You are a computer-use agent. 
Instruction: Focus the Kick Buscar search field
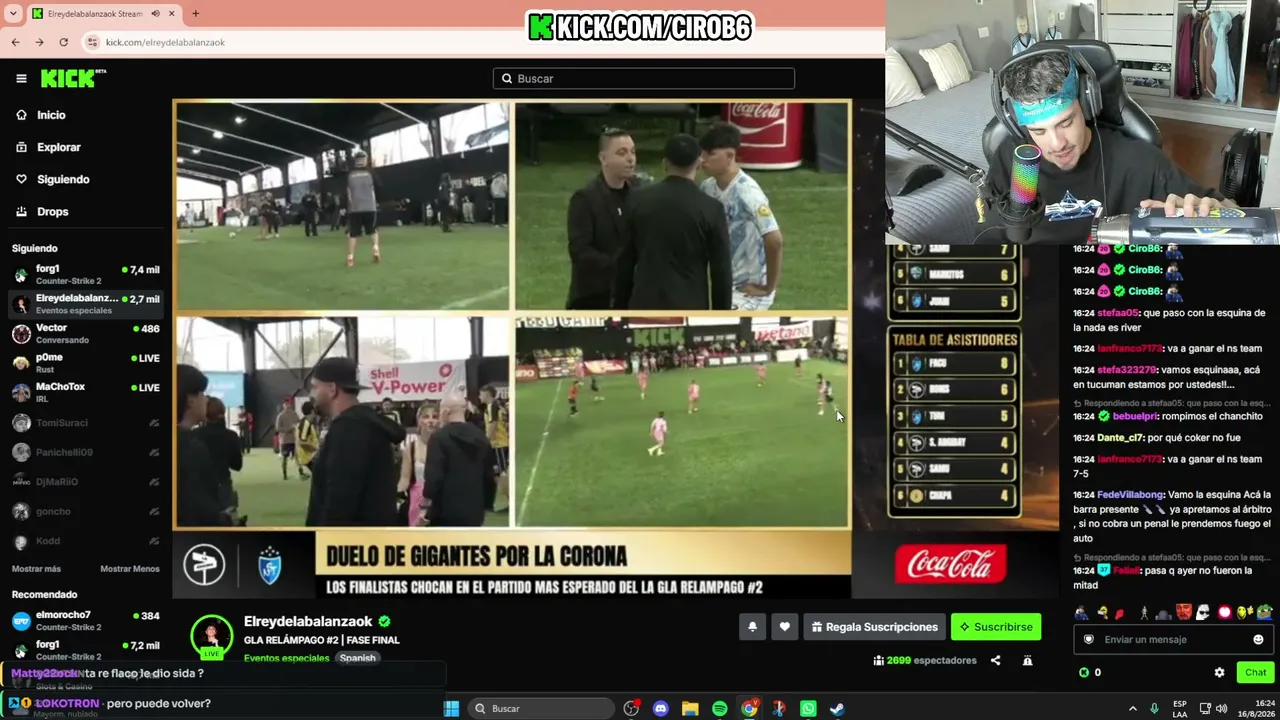644,78
